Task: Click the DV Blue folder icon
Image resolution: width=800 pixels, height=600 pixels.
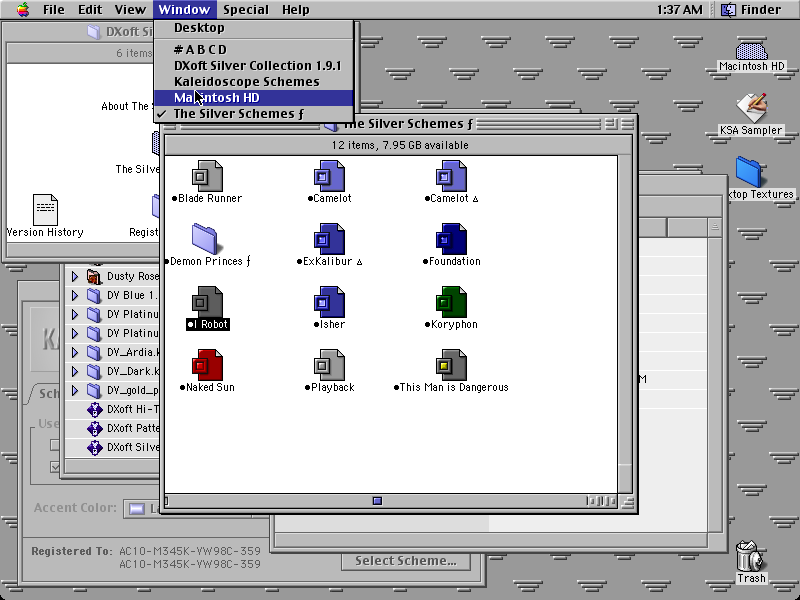Action: click(94, 295)
